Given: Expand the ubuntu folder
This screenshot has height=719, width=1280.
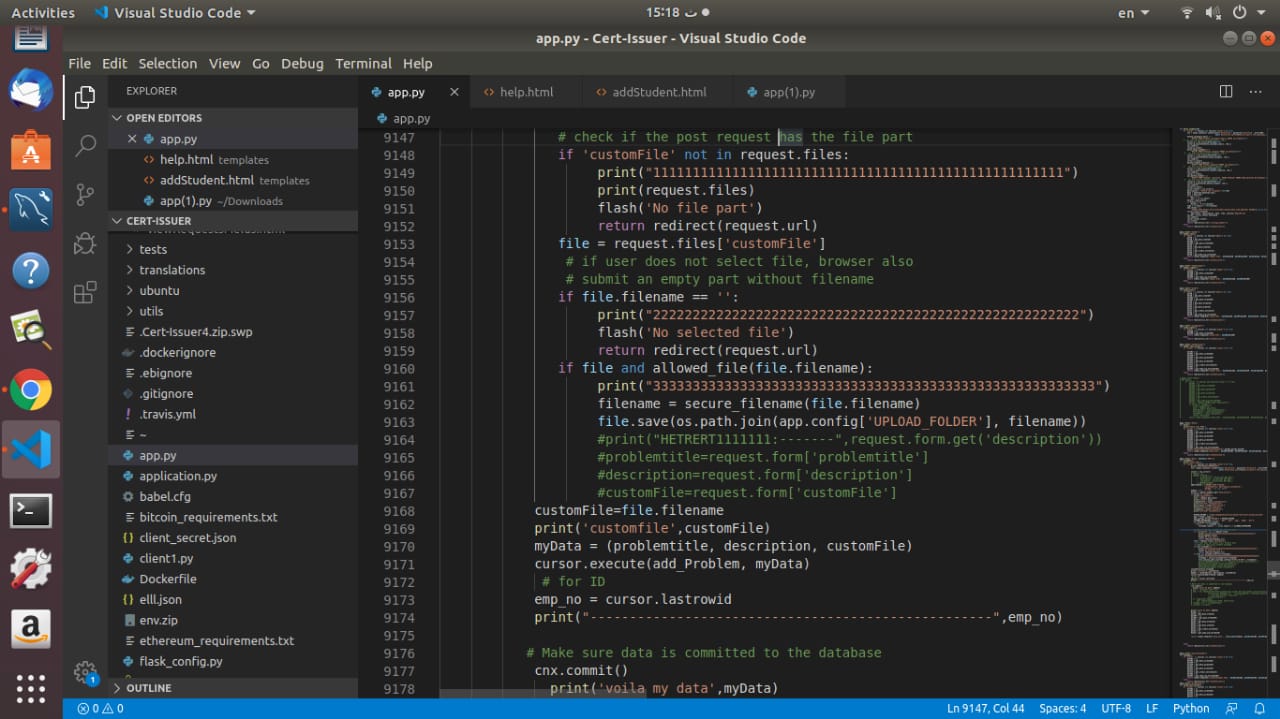Looking at the screenshot, I should (x=232, y=290).
